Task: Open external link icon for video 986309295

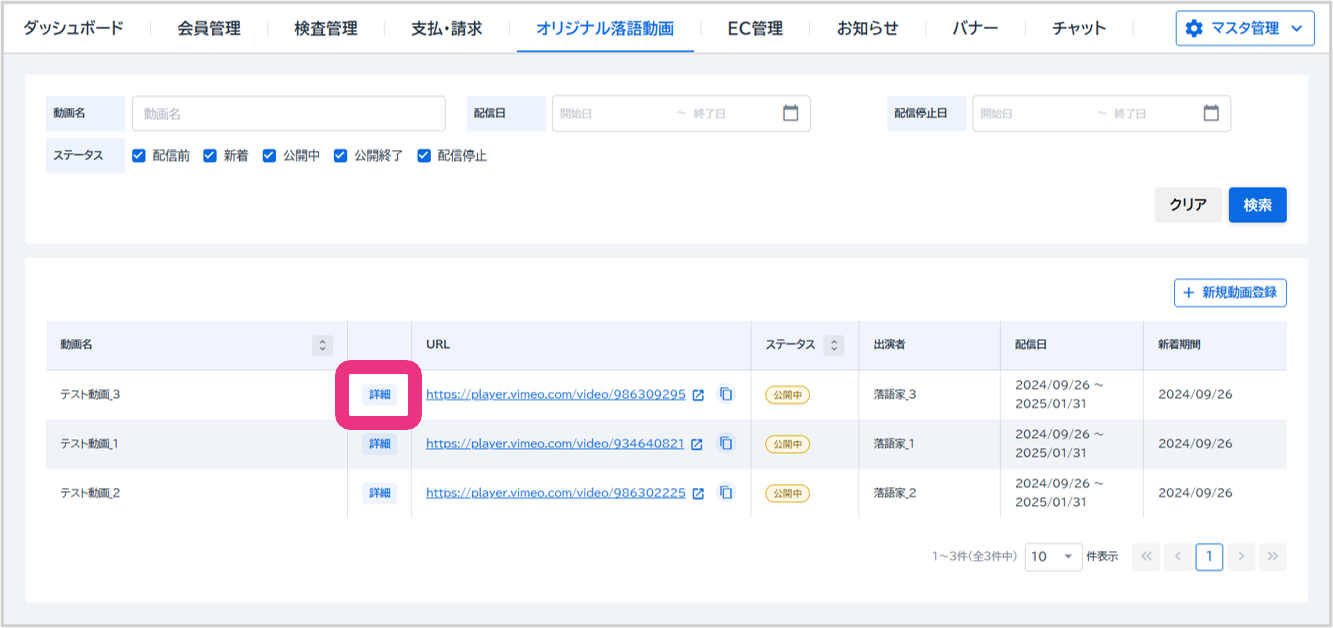Action: [x=698, y=395]
